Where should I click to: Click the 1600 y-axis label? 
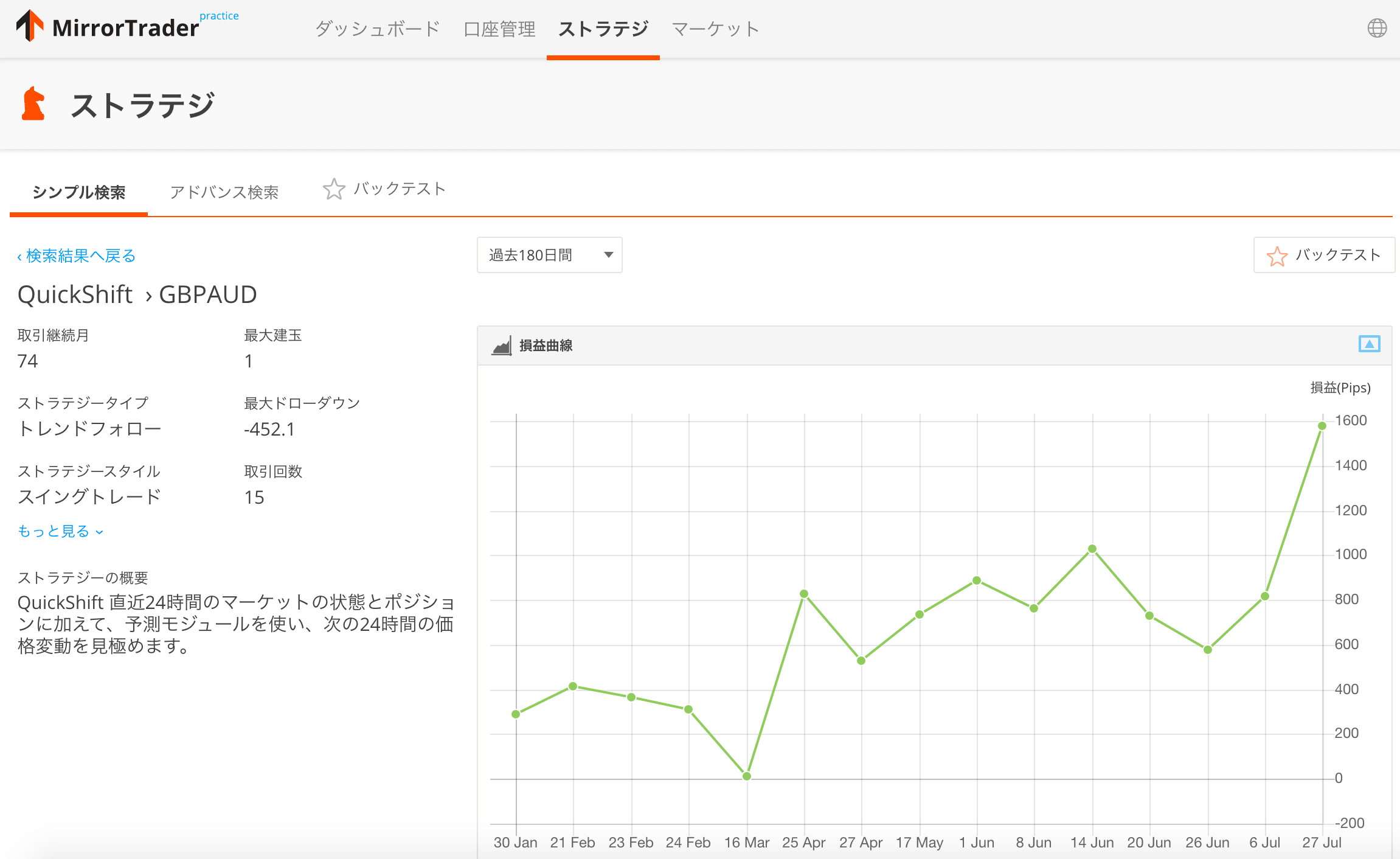pyautogui.click(x=1351, y=420)
